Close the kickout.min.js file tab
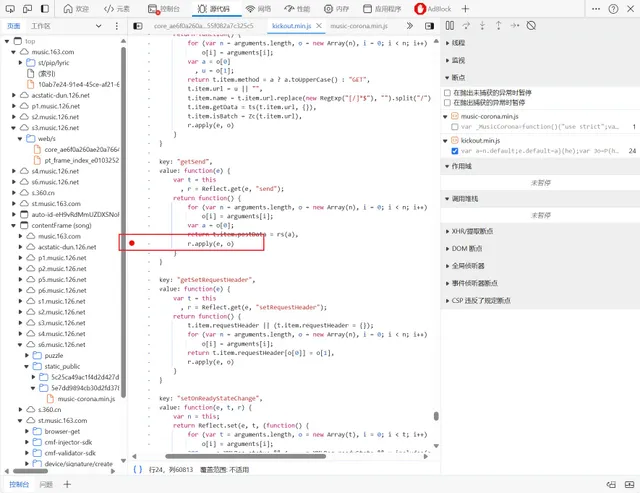 (x=319, y=26)
